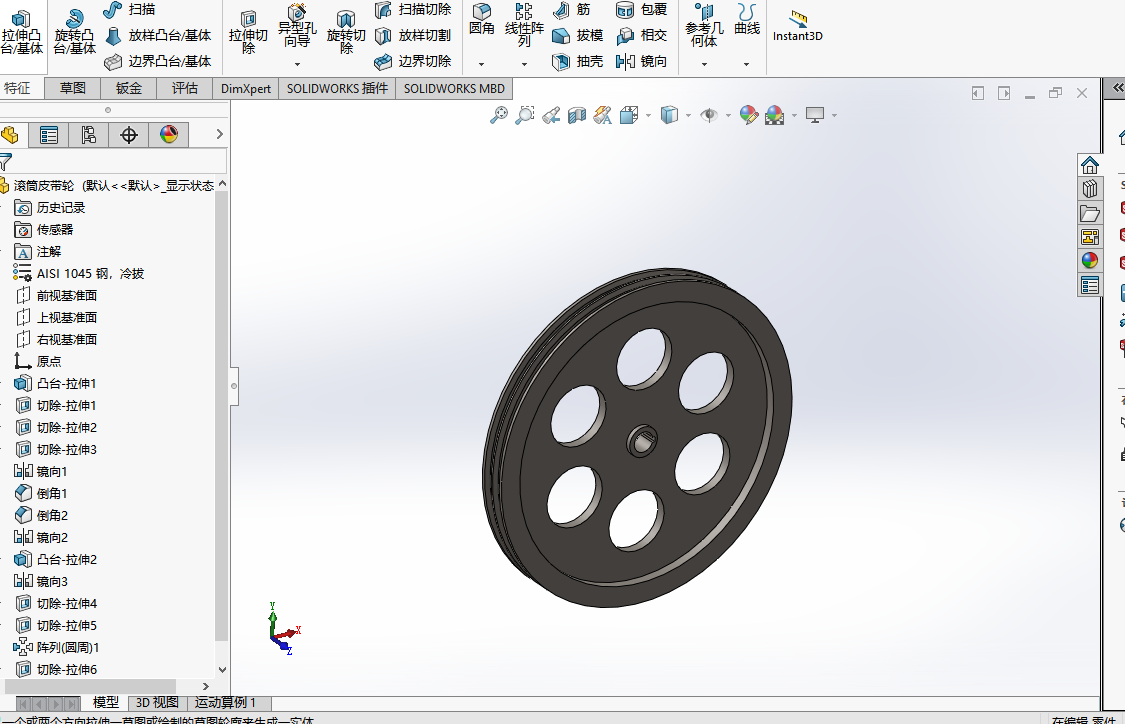The height and width of the screenshot is (724, 1125).
Task: Select the 拉伸切除 extruded cut tool
Action: tap(248, 33)
